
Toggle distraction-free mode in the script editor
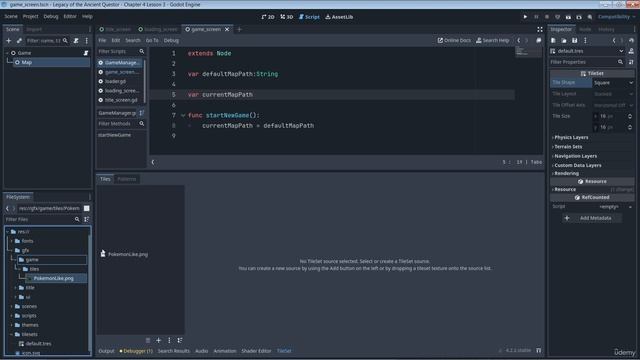(540, 29)
